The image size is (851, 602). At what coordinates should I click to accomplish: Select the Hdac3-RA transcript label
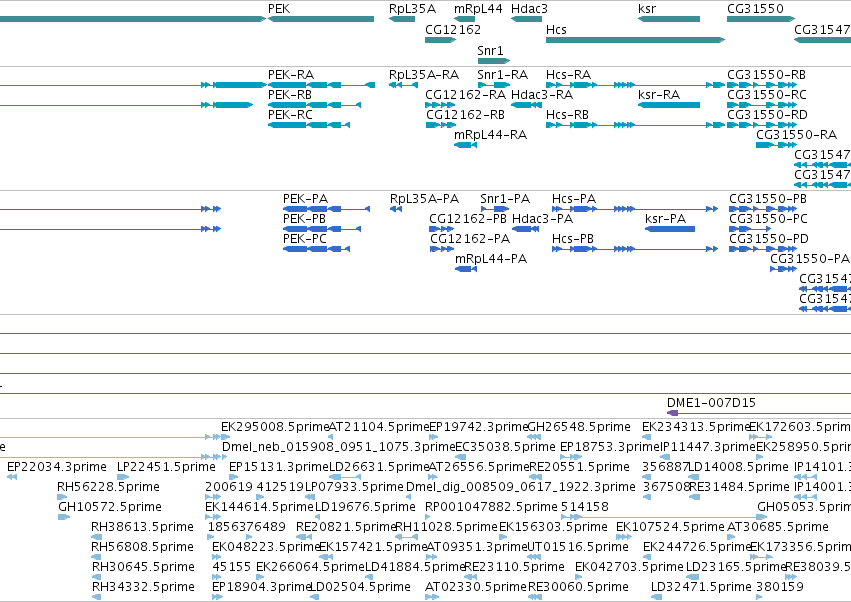(542, 94)
